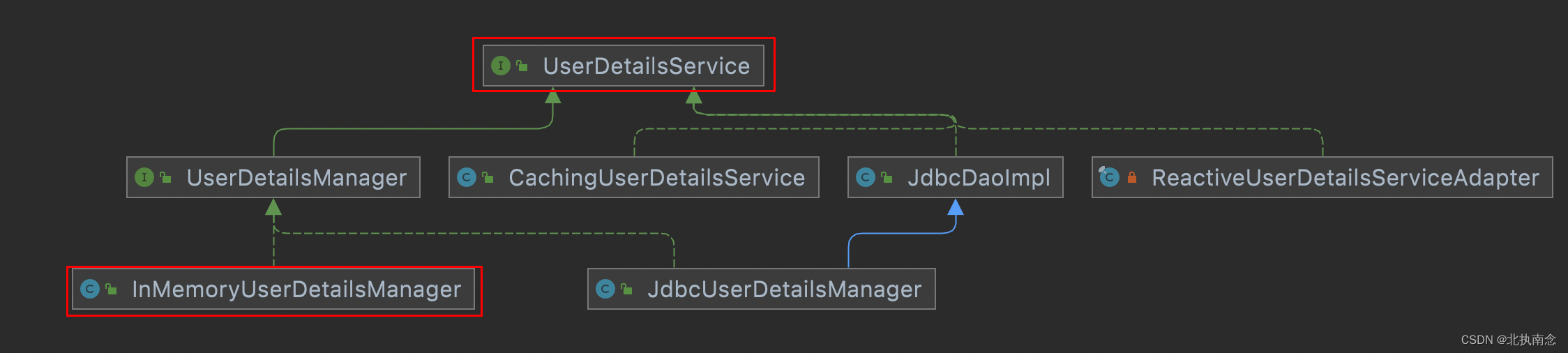The width and height of the screenshot is (1568, 353).
Task: Click the CSDN watermark text
Action: click(x=1509, y=340)
